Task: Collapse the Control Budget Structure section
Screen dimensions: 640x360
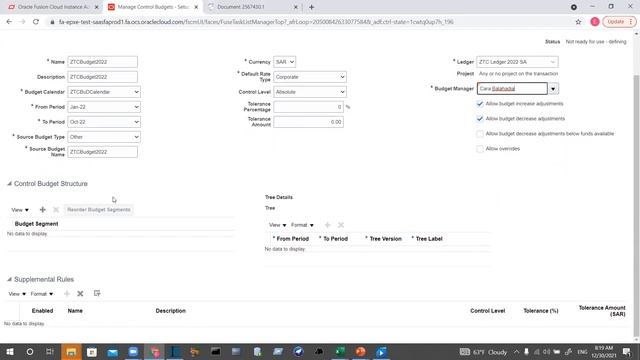Action: coord(9,184)
